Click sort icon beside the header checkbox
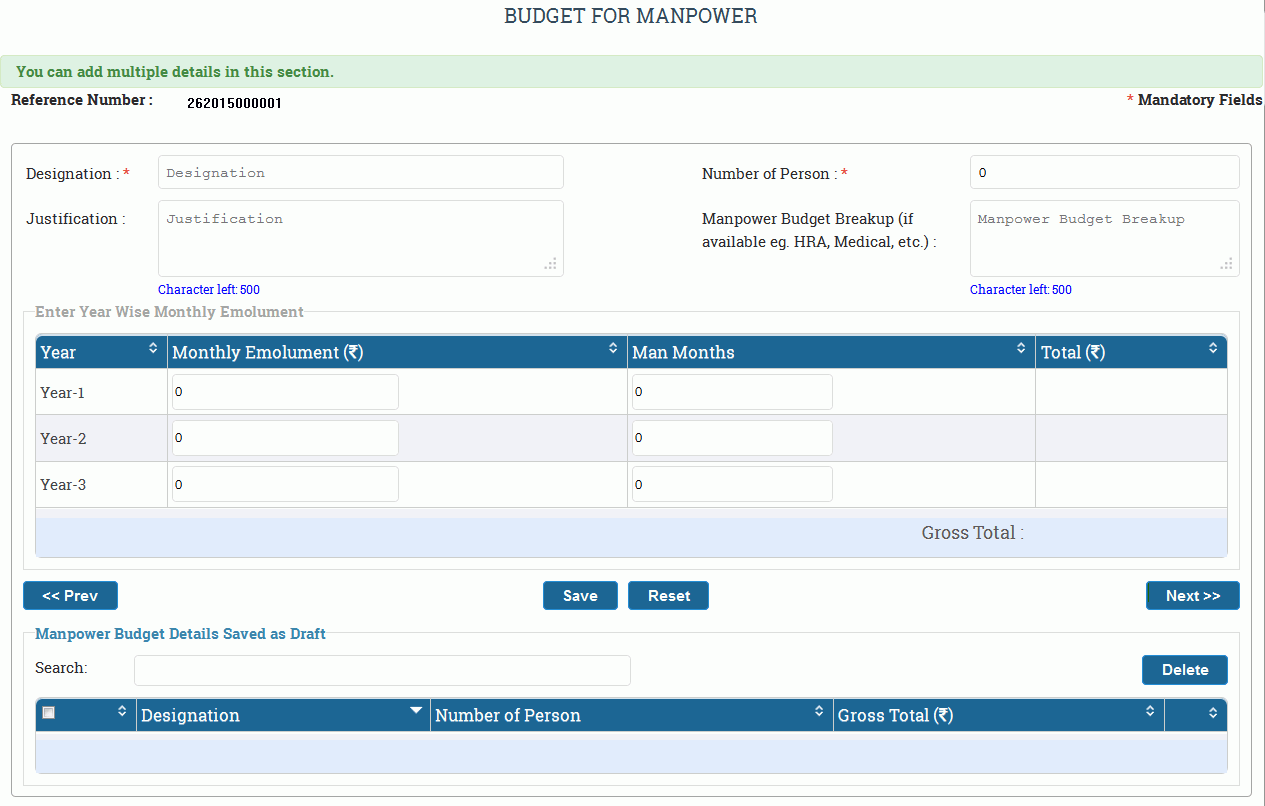The width and height of the screenshot is (1265, 806). (x=122, y=711)
